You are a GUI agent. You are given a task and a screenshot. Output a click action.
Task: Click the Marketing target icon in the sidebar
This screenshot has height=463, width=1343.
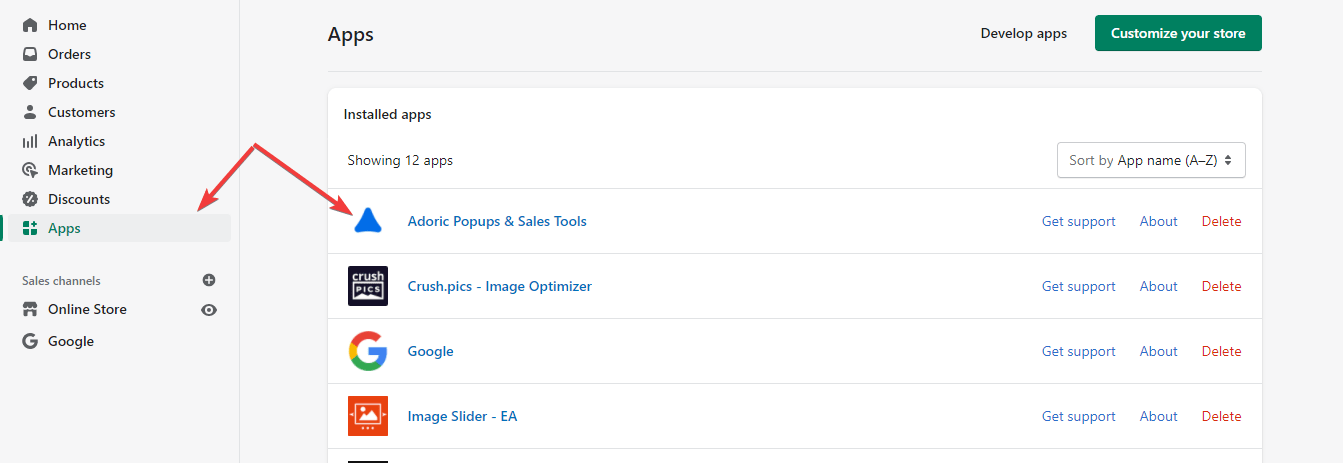point(30,170)
